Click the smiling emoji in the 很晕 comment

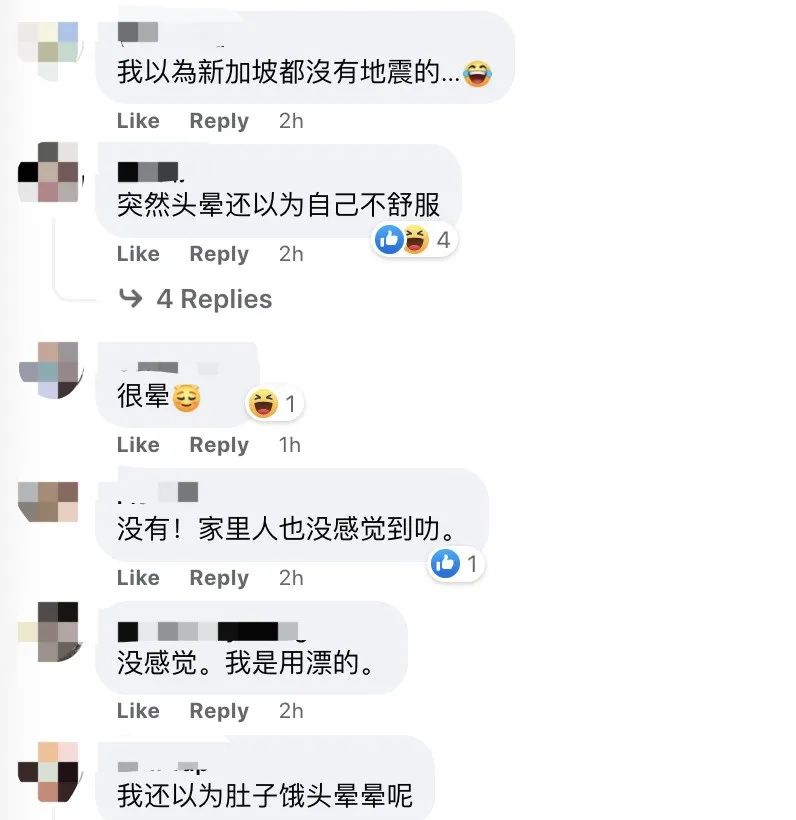(x=187, y=397)
